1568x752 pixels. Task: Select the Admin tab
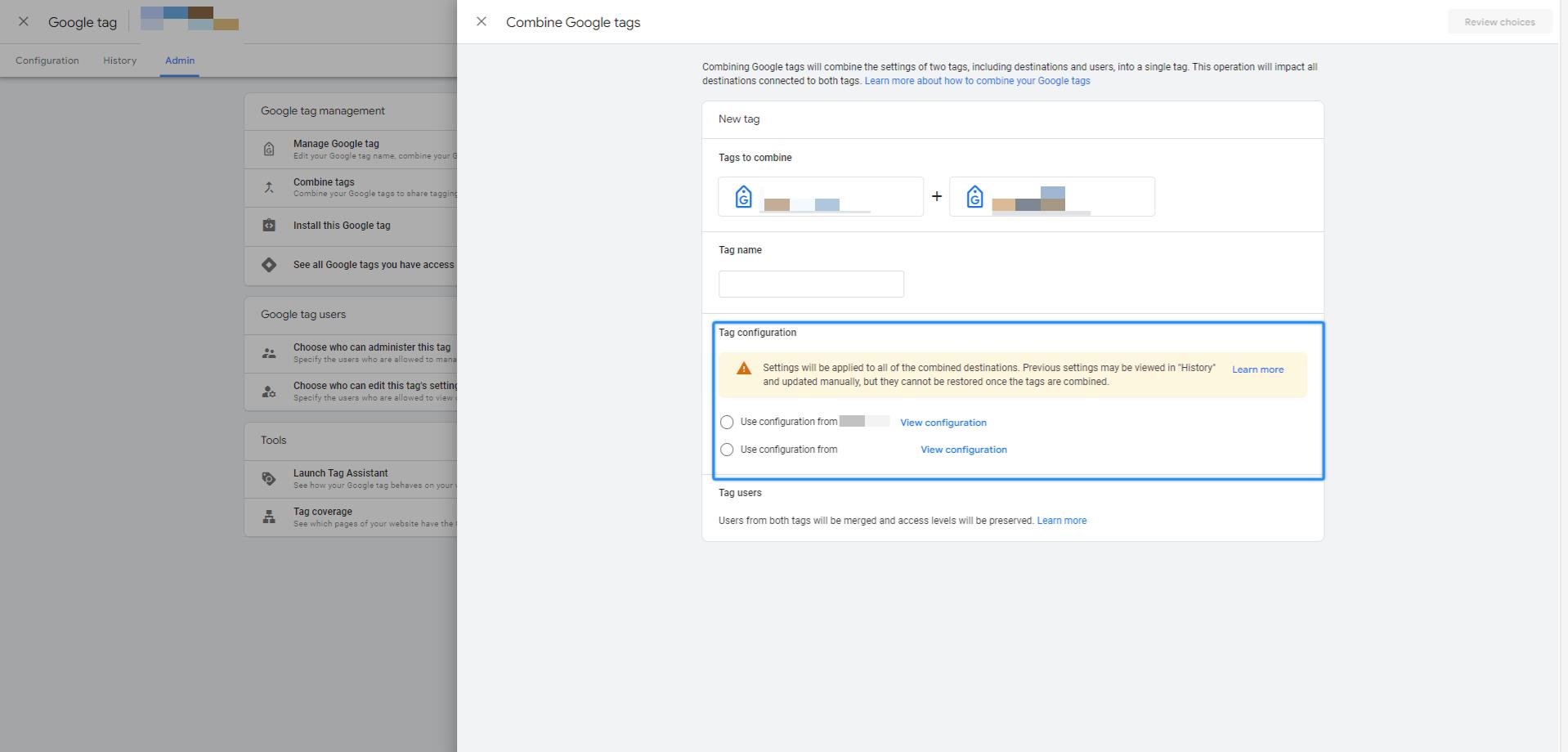coord(180,60)
